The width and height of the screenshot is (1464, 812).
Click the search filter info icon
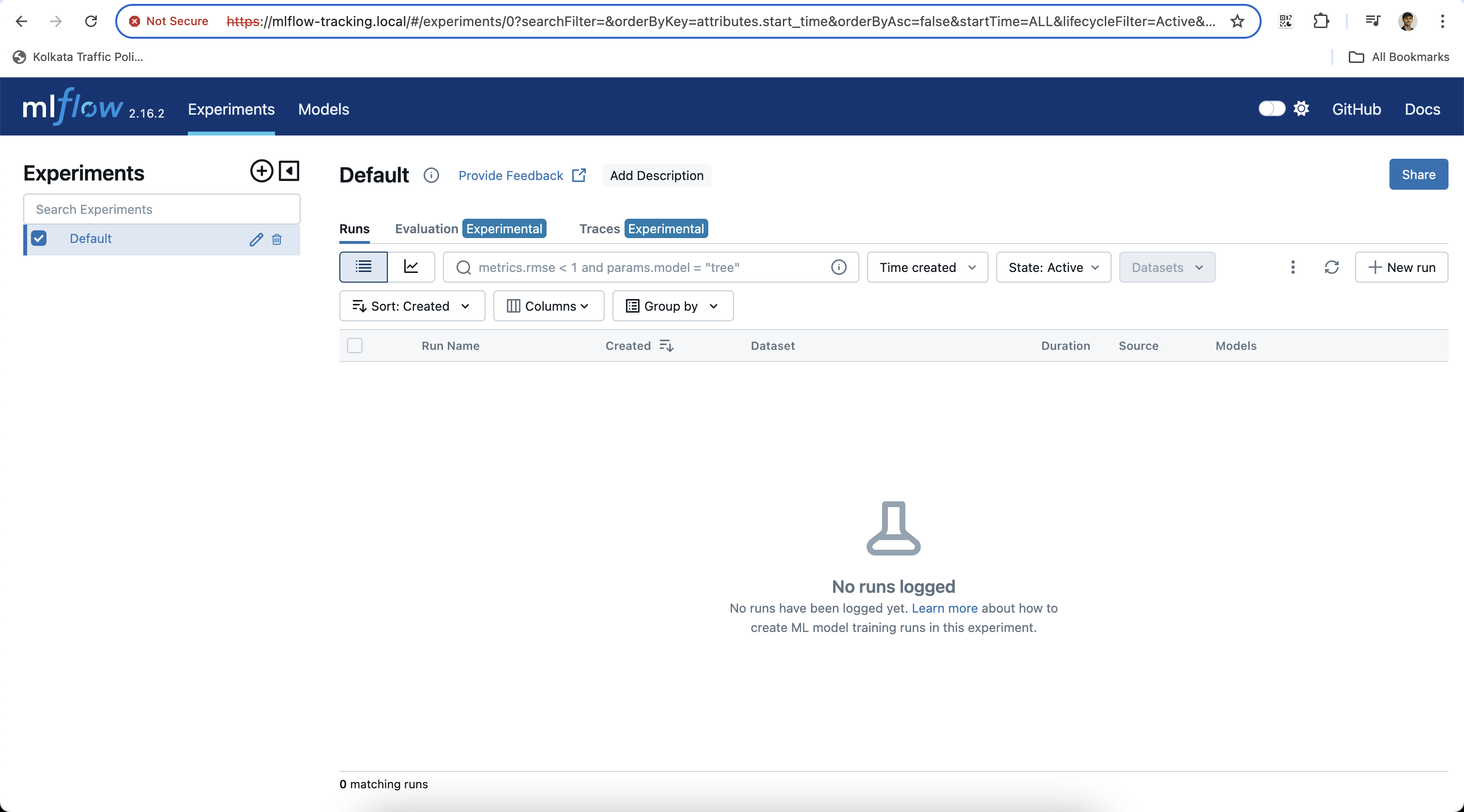click(x=839, y=267)
